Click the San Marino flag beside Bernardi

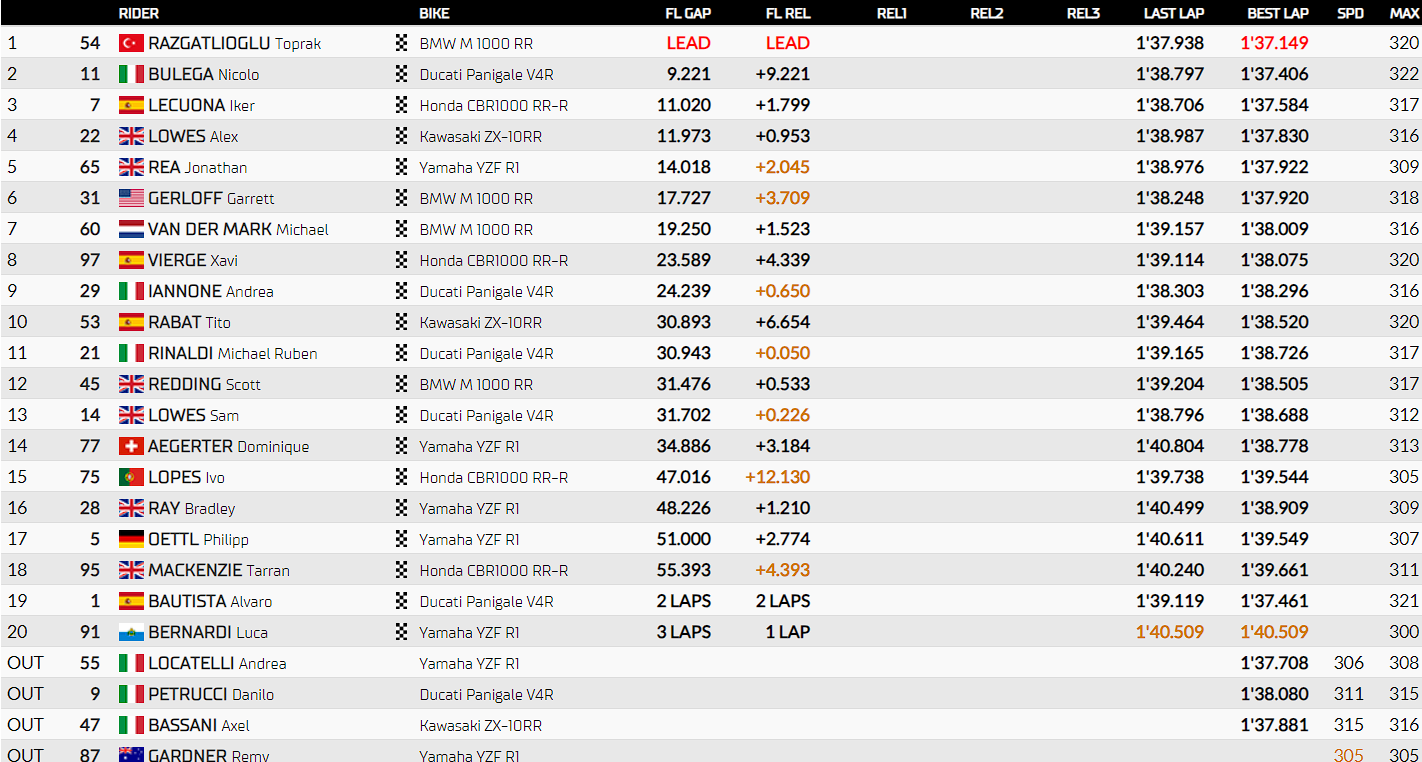pyautogui.click(x=131, y=632)
